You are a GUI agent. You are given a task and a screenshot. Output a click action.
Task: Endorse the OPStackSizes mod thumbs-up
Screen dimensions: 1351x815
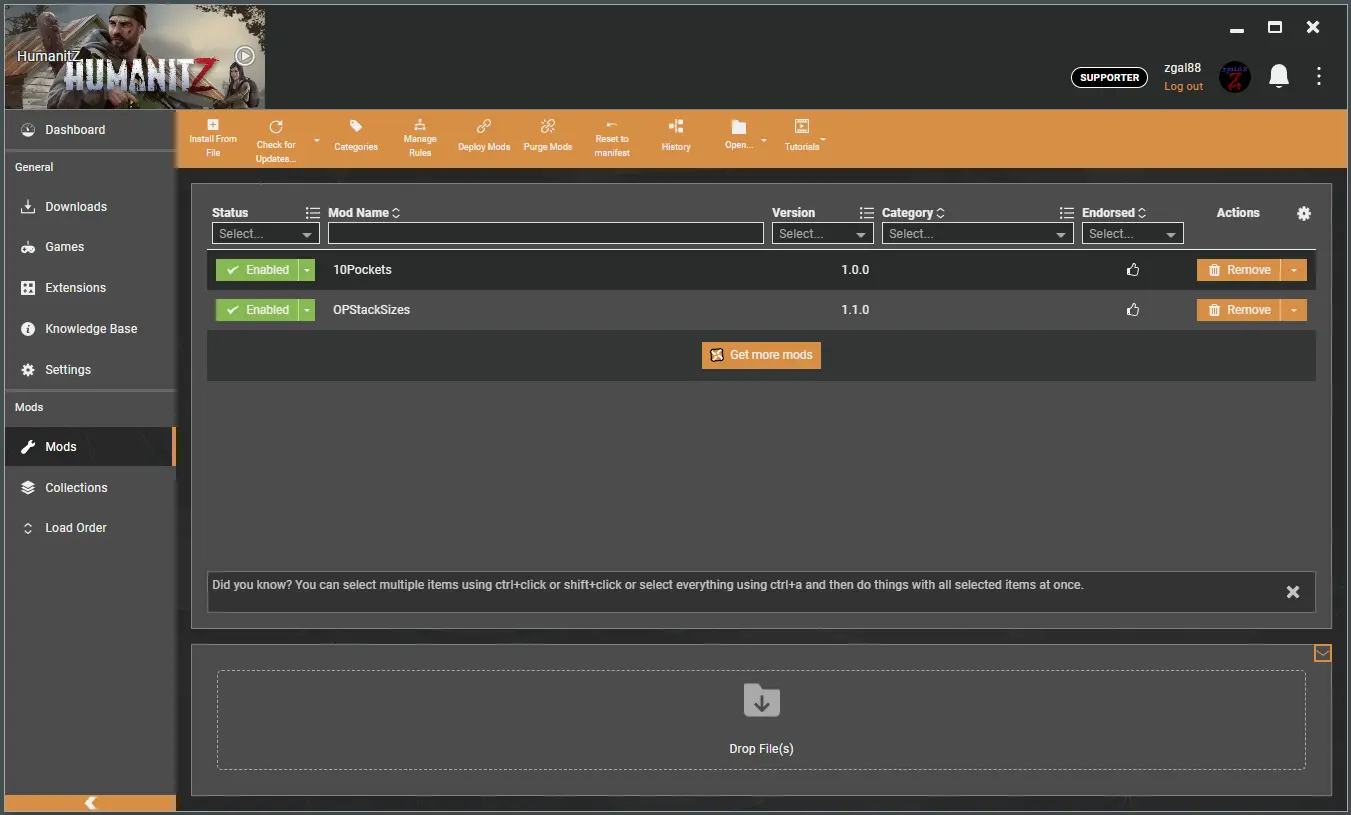(1133, 310)
